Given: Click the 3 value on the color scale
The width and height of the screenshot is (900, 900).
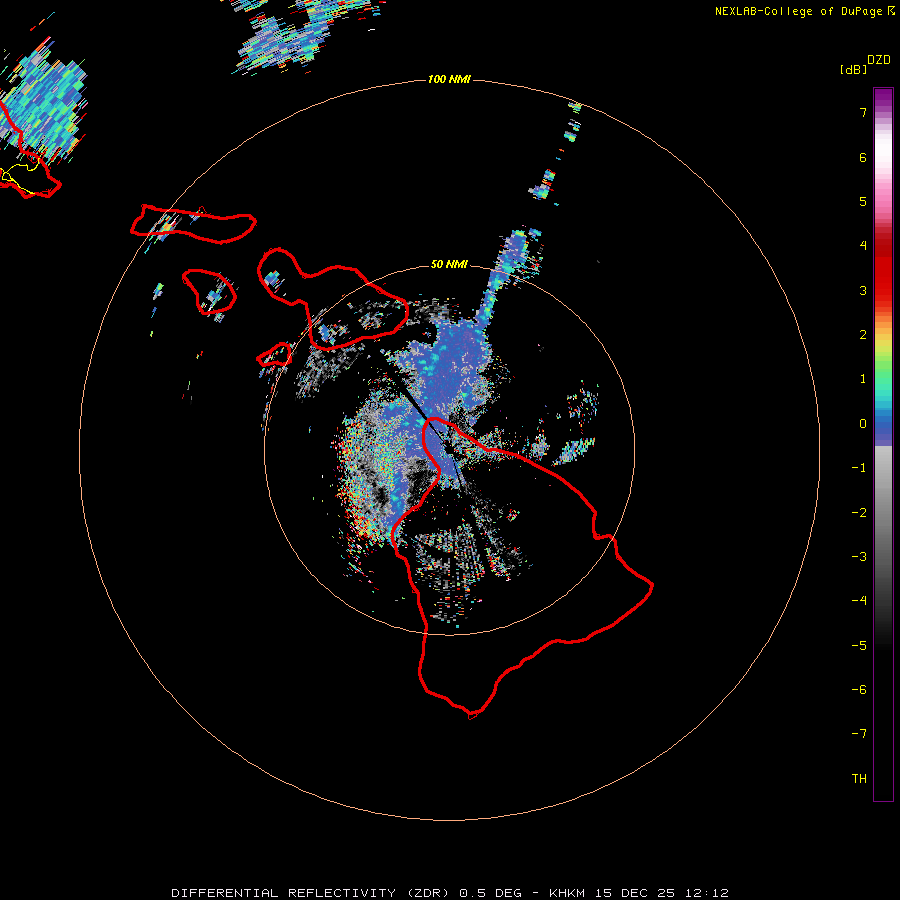Looking at the screenshot, I should click(x=863, y=290).
